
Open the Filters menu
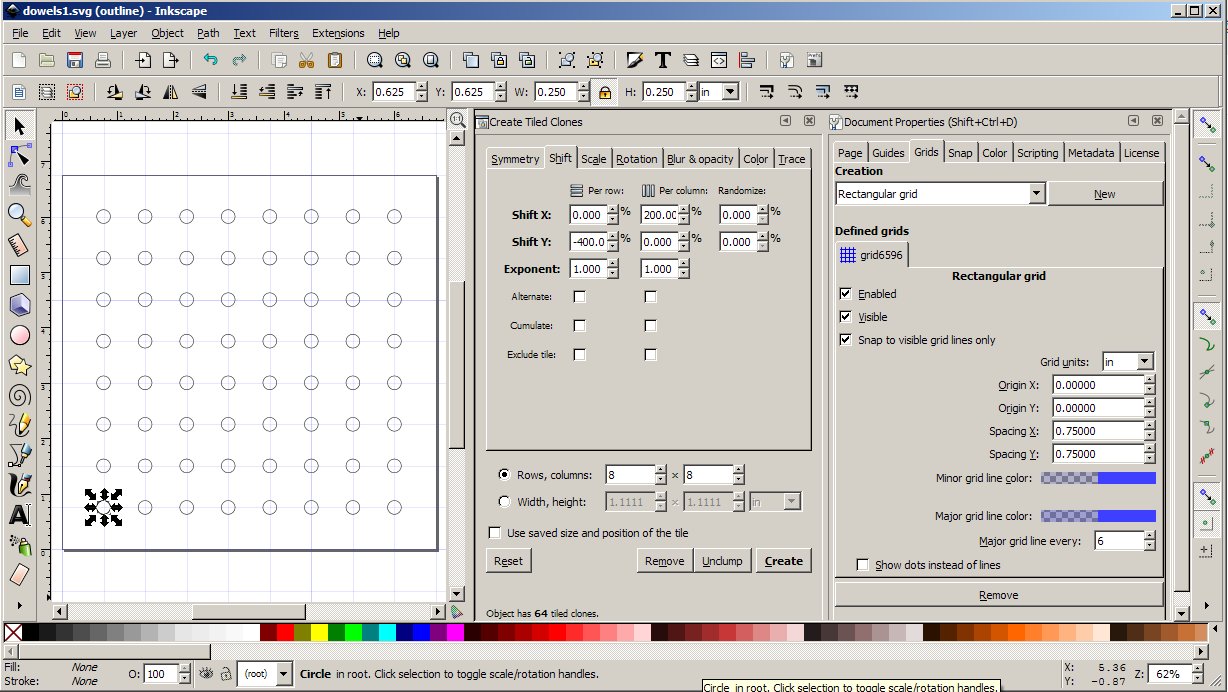click(283, 33)
